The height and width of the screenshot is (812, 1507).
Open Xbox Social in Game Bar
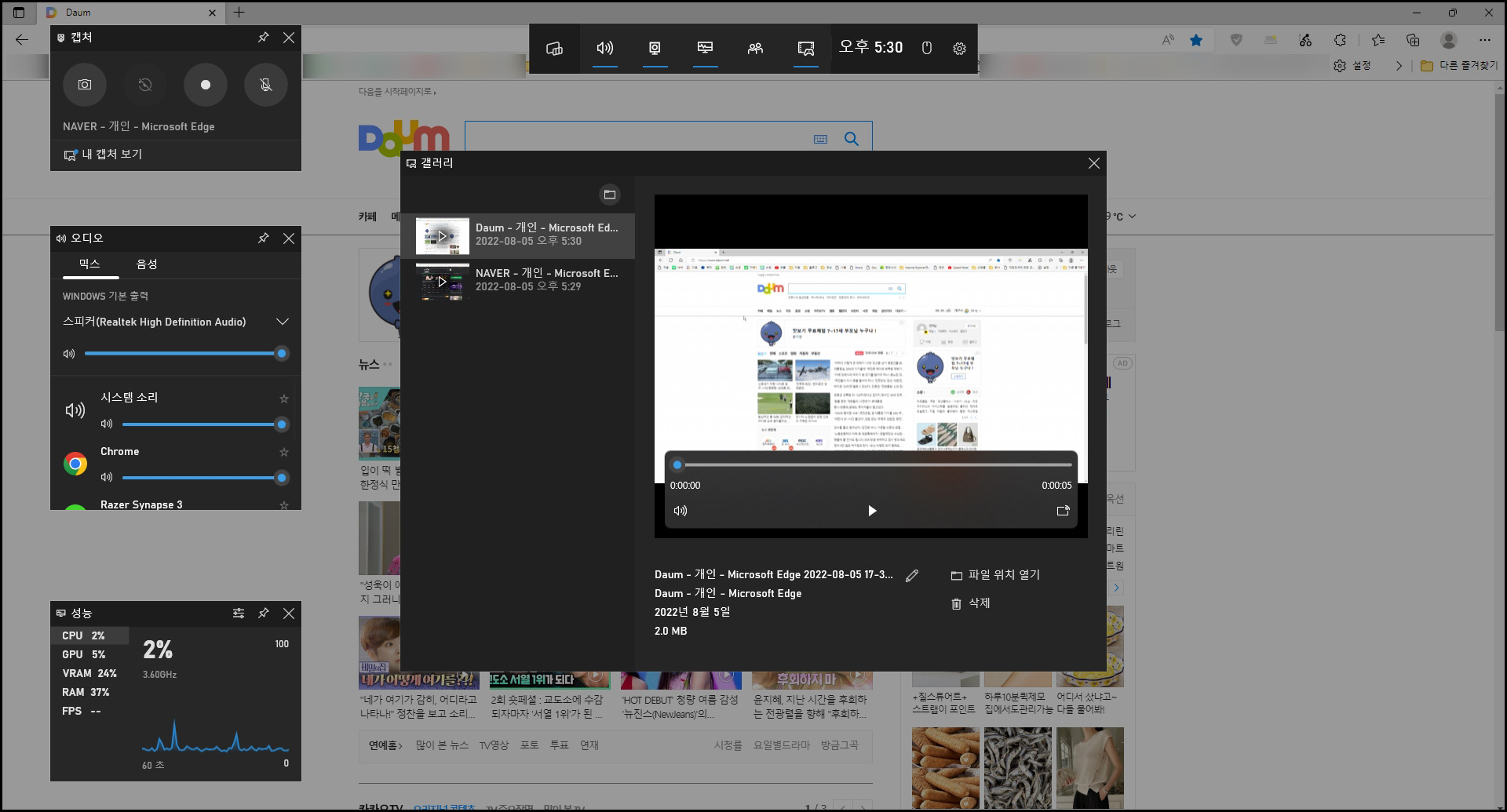pyautogui.click(x=755, y=48)
